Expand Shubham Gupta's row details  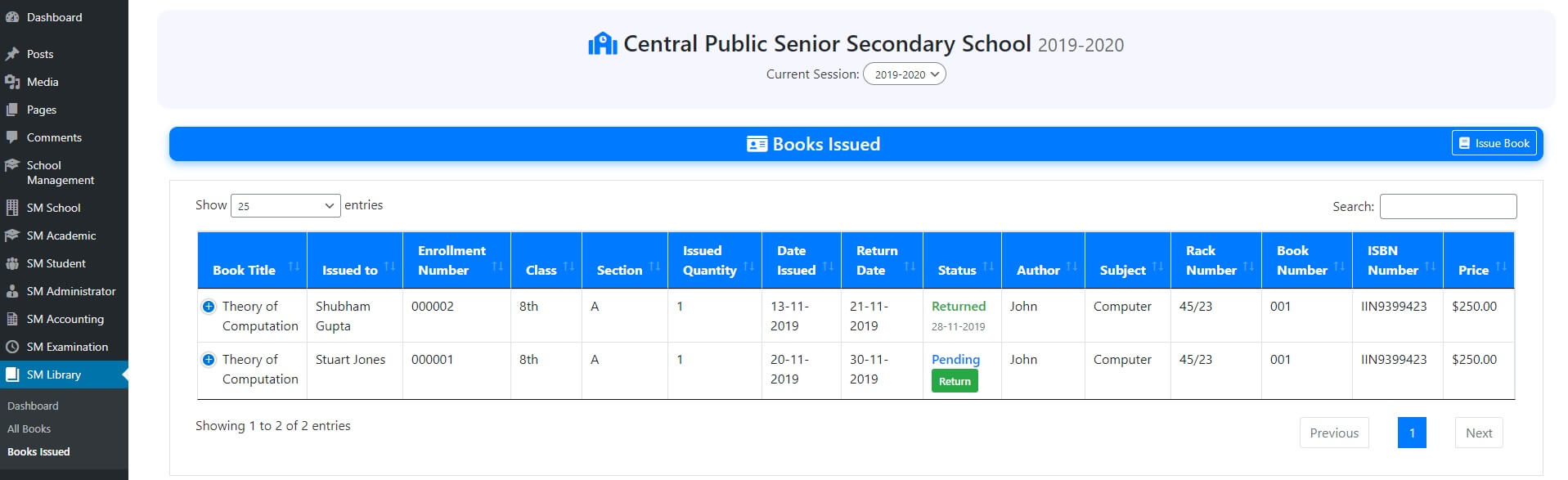pyautogui.click(x=209, y=307)
